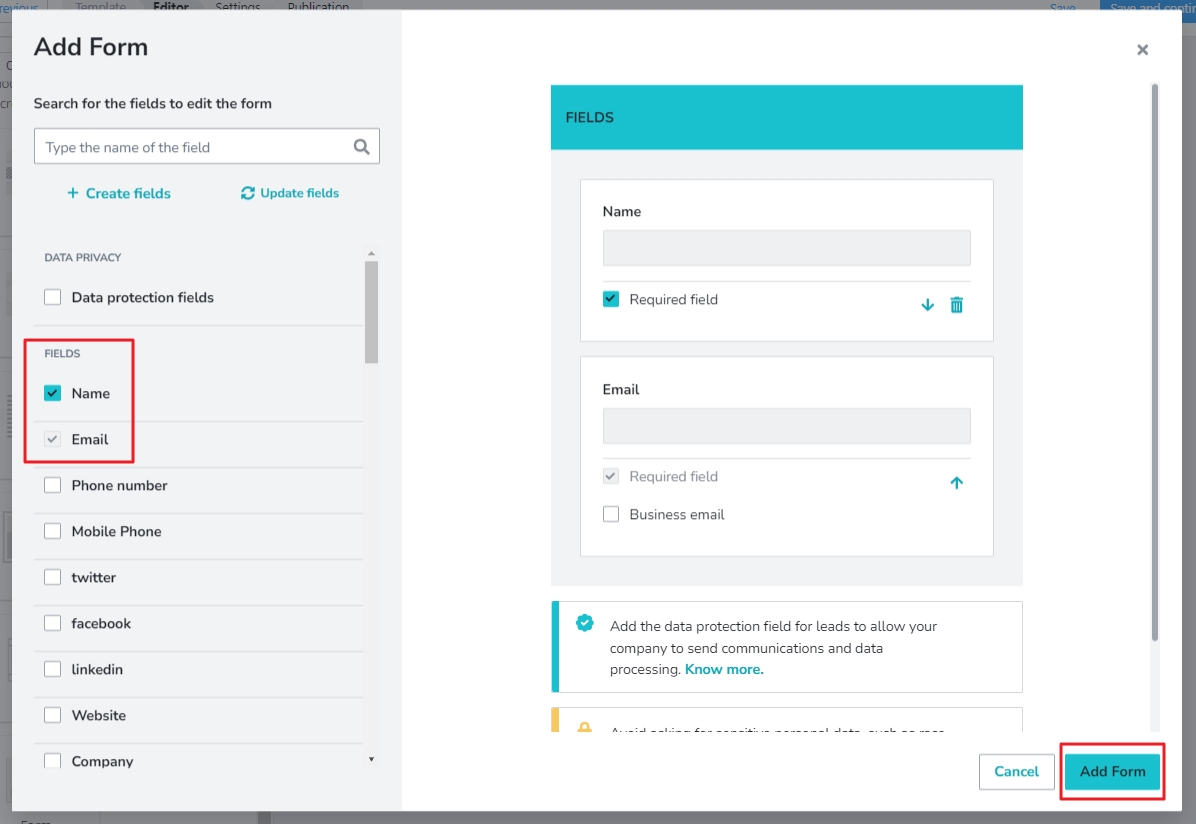Viewport: 1196px width, 824px height.
Task: Move the Name field down with arrow icon
Action: pos(927,304)
